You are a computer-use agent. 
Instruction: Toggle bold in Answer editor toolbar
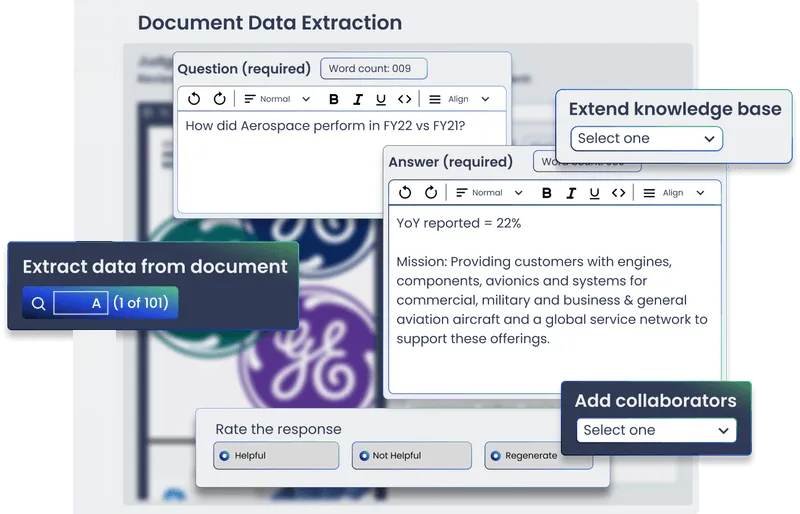coord(546,193)
